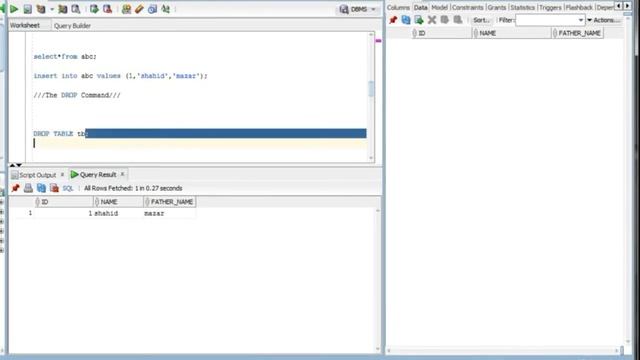Click the FATHER_NAME column header in Data tab
Image resolution: width=640 pixels, height=360 pixels.
click(x=577, y=33)
